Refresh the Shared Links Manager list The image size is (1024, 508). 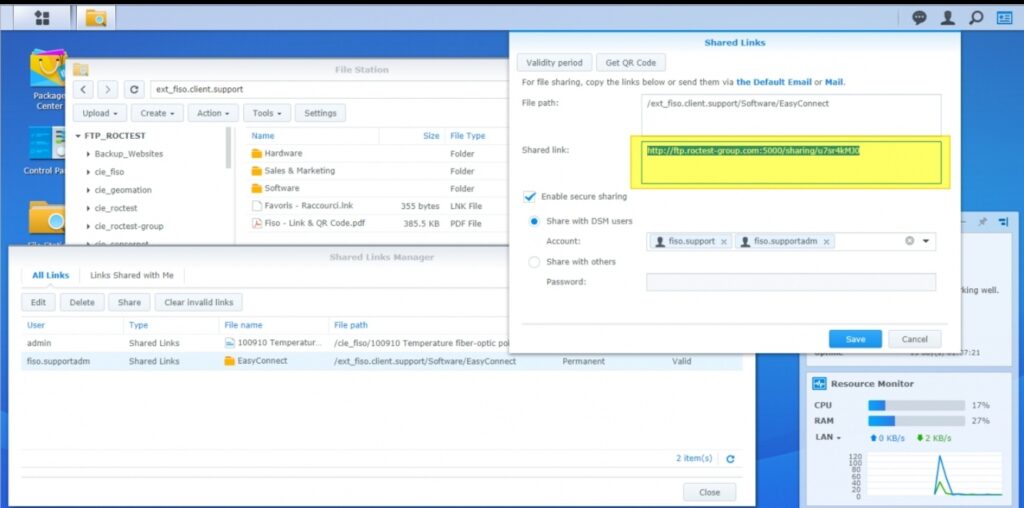730,458
